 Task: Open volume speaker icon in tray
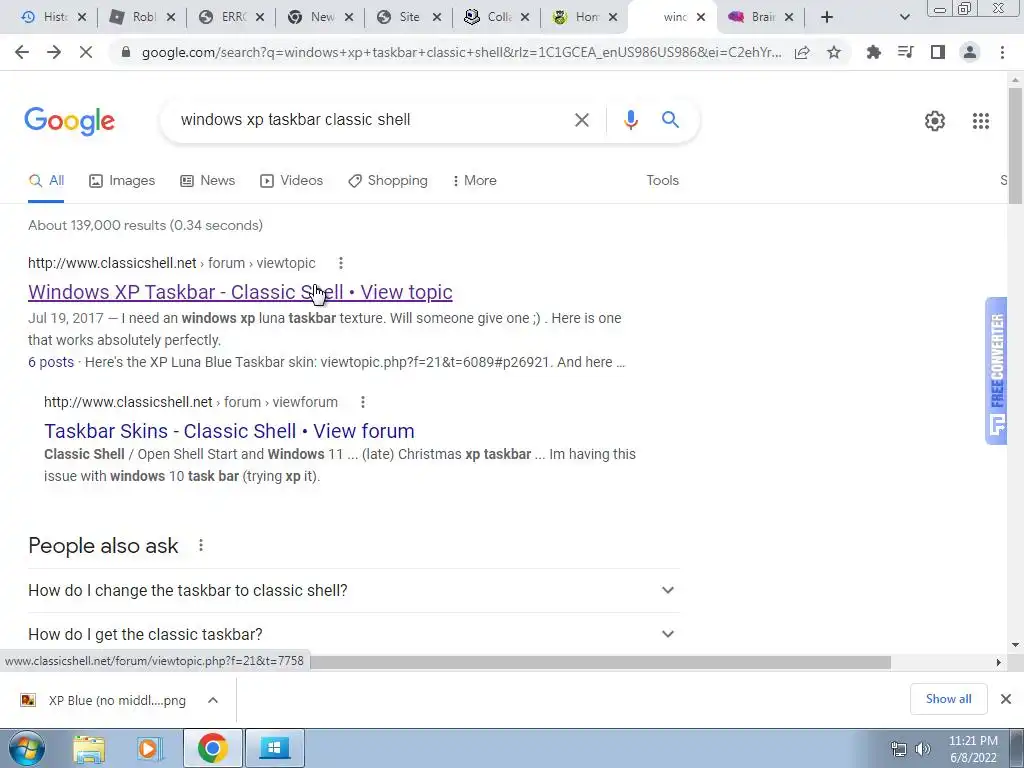[923, 749]
